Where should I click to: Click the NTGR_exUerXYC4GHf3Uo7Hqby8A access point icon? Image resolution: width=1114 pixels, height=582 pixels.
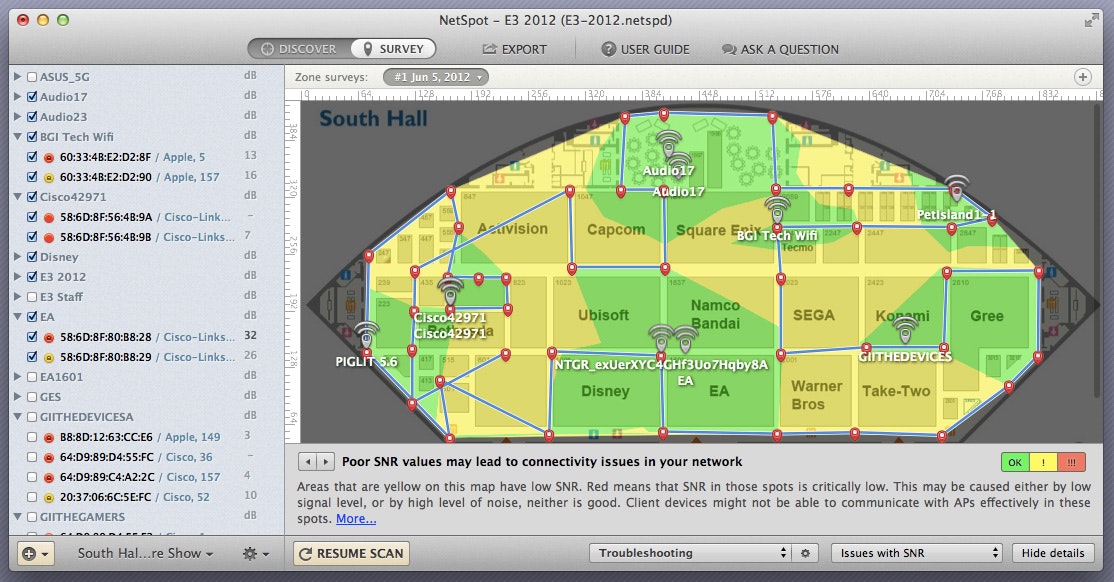pyautogui.click(x=661, y=338)
